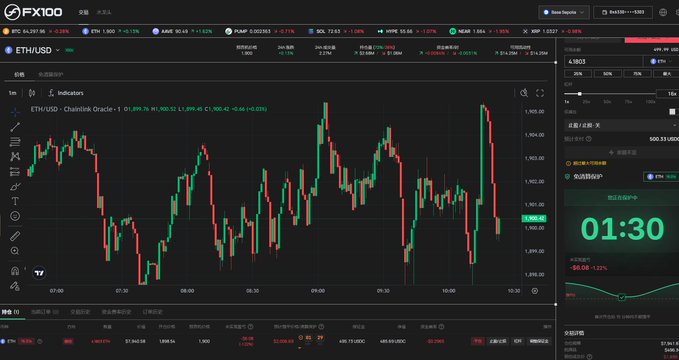Open the Base Sepolia network dropdown
Screen dimensions: 679x360
pyautogui.click(x=564, y=12)
